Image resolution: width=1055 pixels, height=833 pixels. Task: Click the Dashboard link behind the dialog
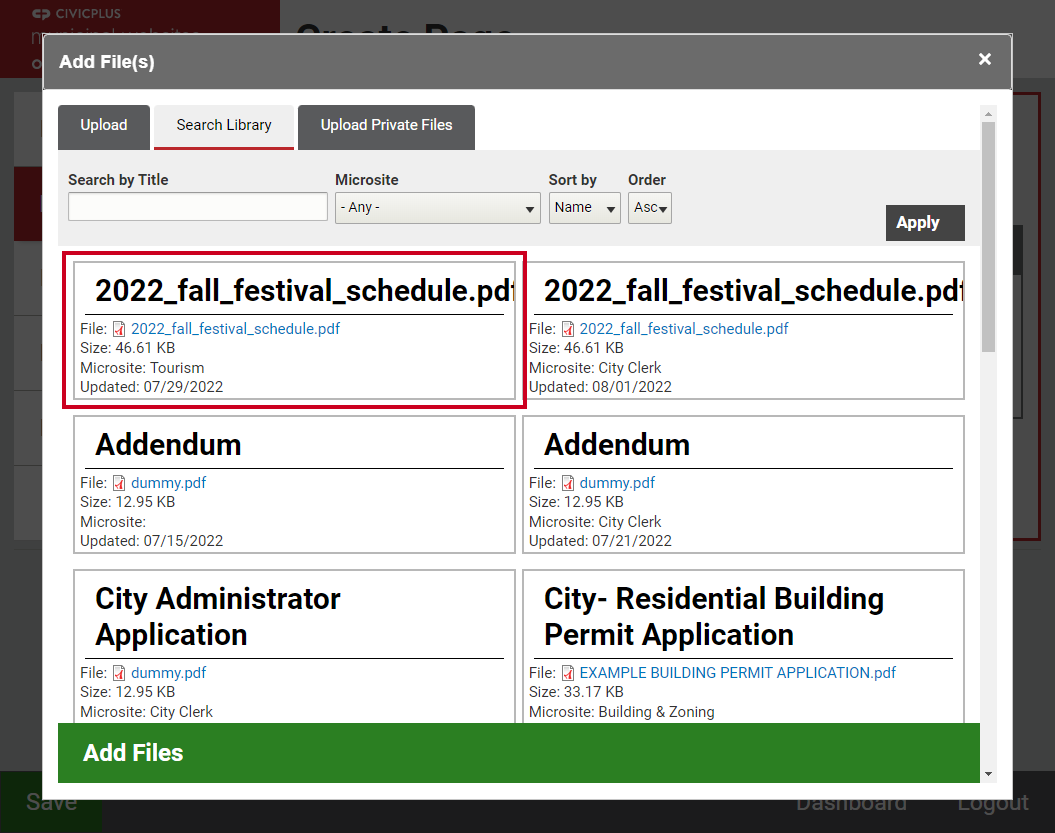coord(851,803)
